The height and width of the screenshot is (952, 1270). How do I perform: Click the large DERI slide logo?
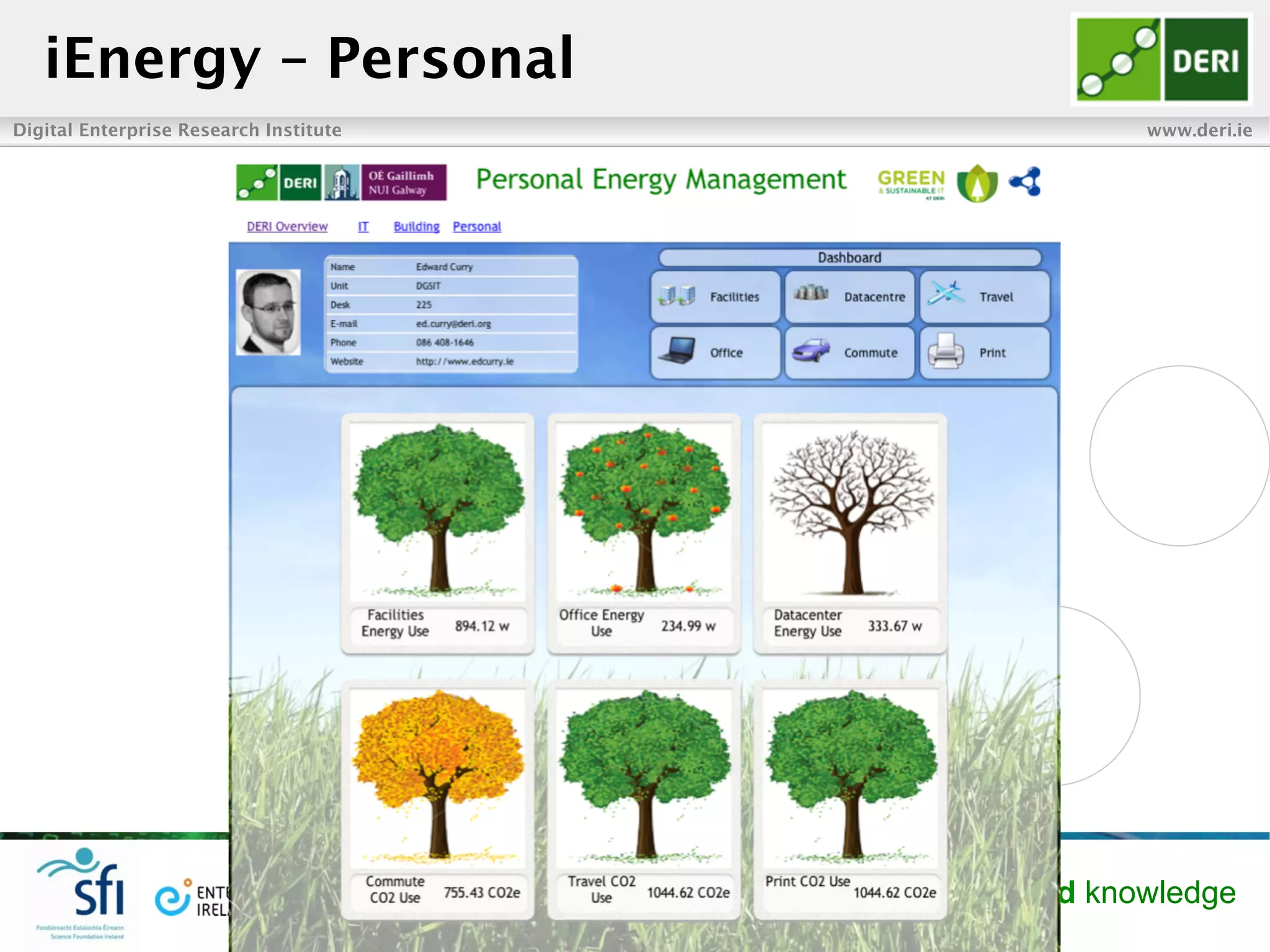(1162, 59)
